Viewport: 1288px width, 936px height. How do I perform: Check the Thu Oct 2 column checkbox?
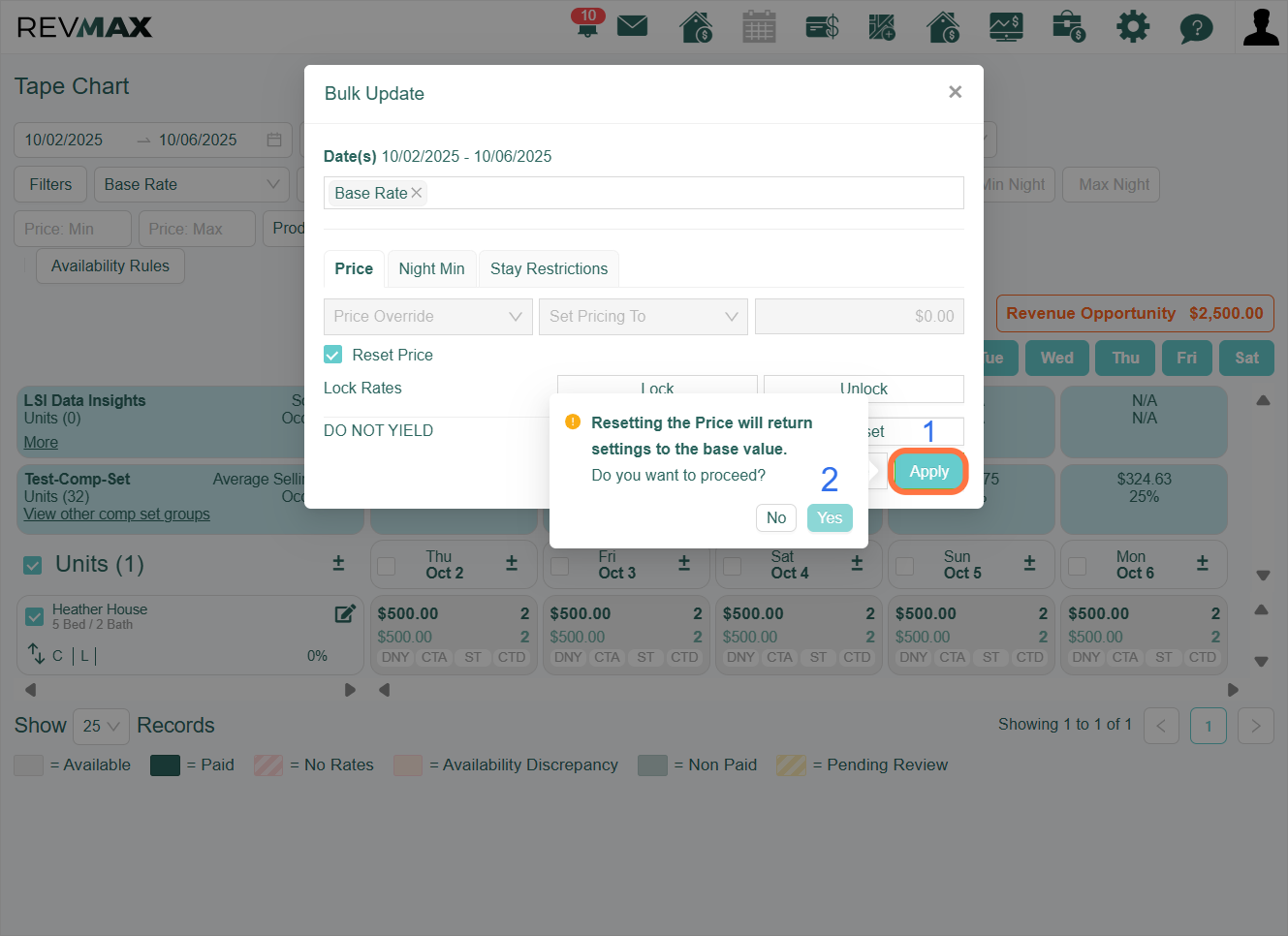pyautogui.click(x=386, y=566)
